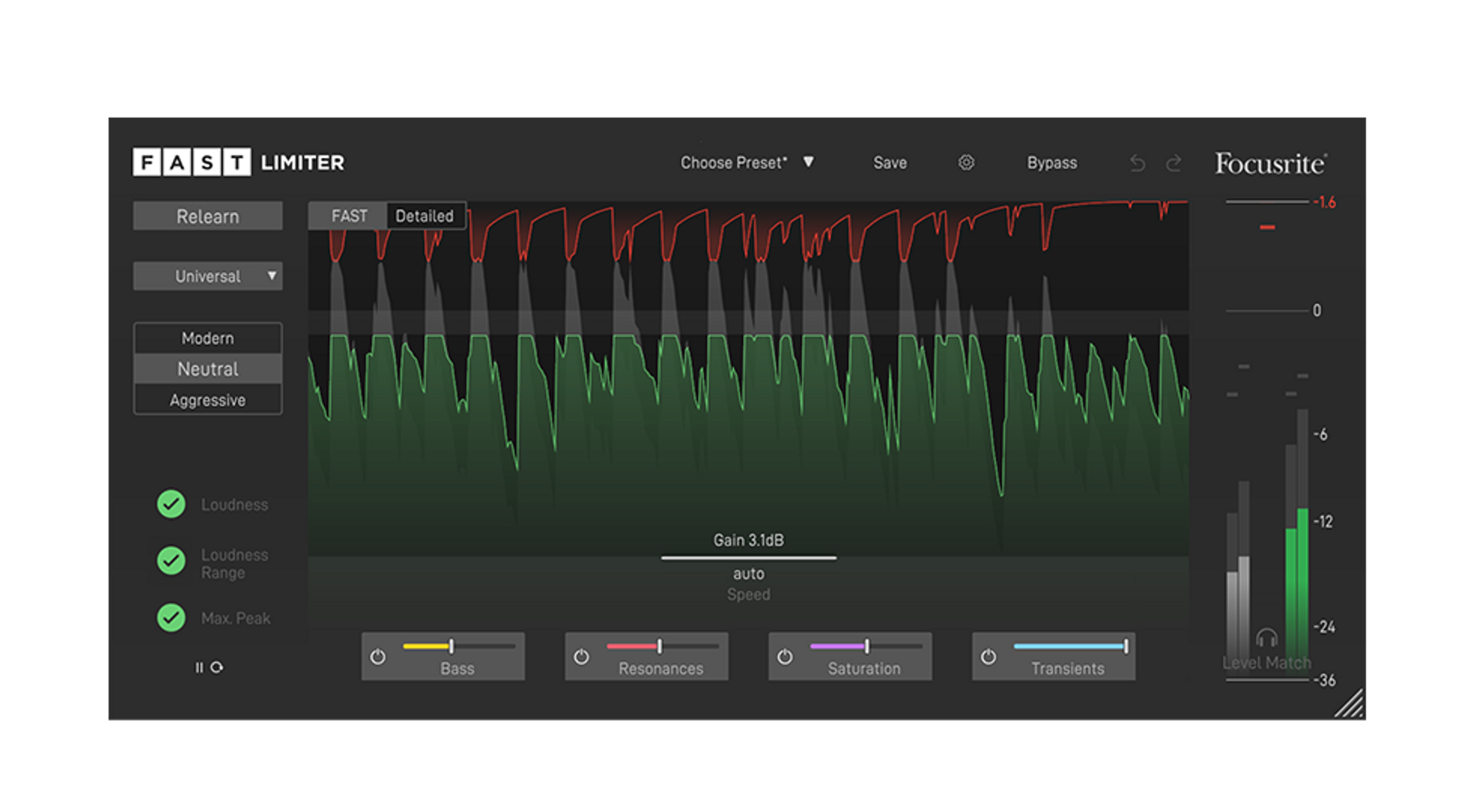Click the red gain reduction marker

pos(1267,227)
